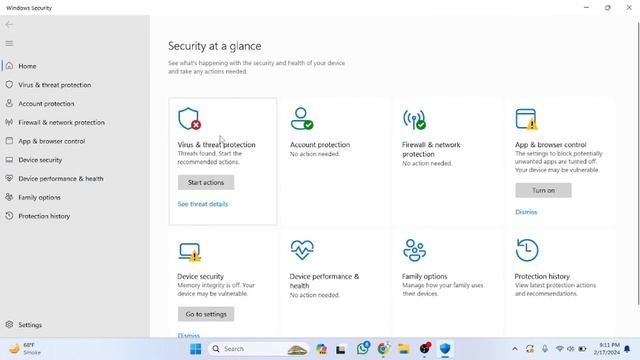Screen dimensions: 640x360
Task: Click the taskbar Search box
Action: click(259, 349)
